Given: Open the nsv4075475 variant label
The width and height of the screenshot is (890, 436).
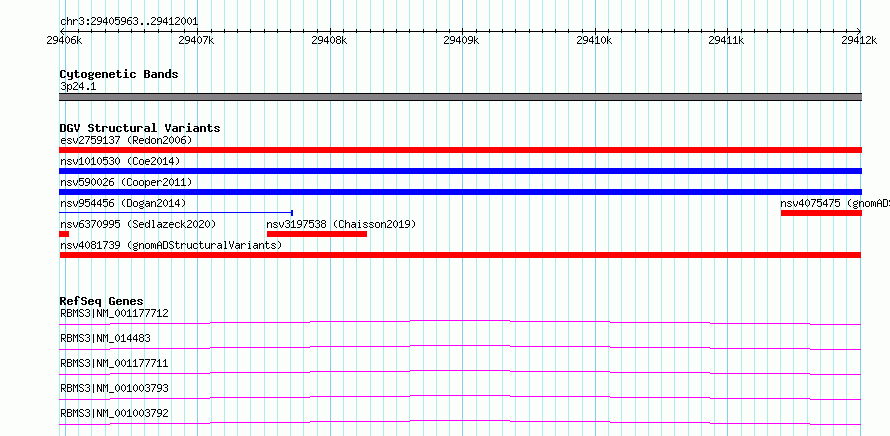Looking at the screenshot, I should 835,203.
